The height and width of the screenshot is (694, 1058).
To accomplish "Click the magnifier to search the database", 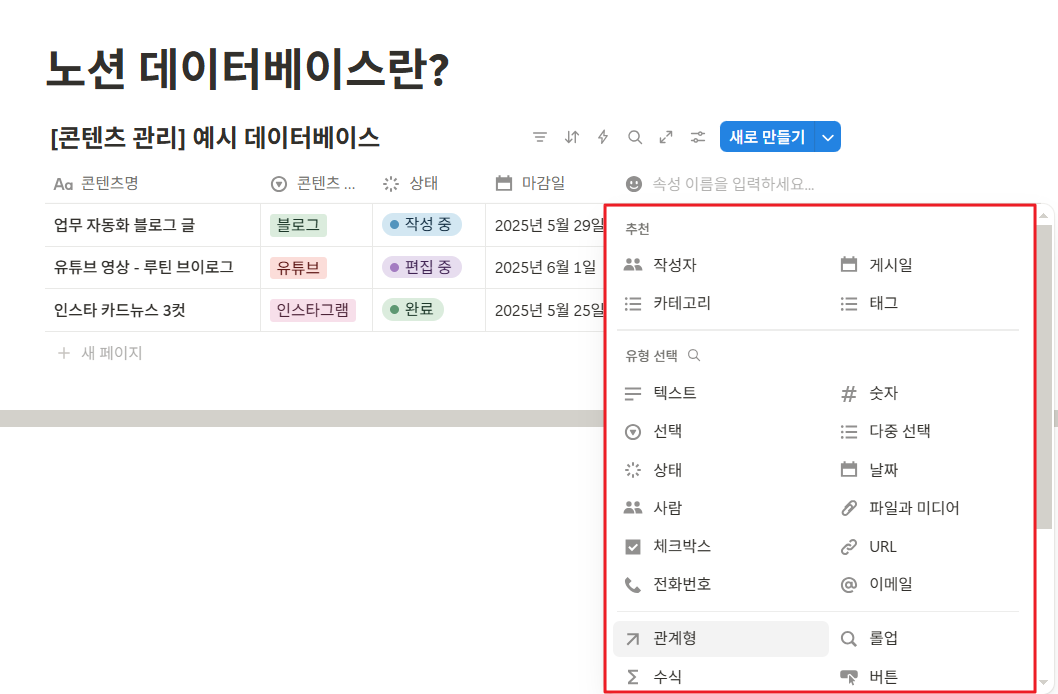I will pos(635,137).
